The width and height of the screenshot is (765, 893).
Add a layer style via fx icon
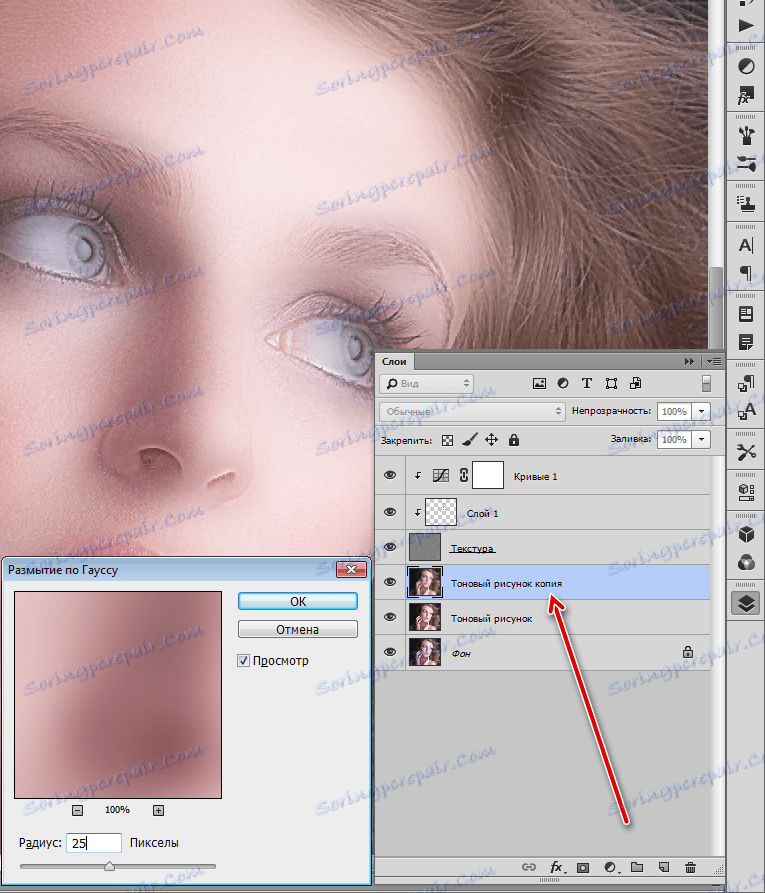557,867
